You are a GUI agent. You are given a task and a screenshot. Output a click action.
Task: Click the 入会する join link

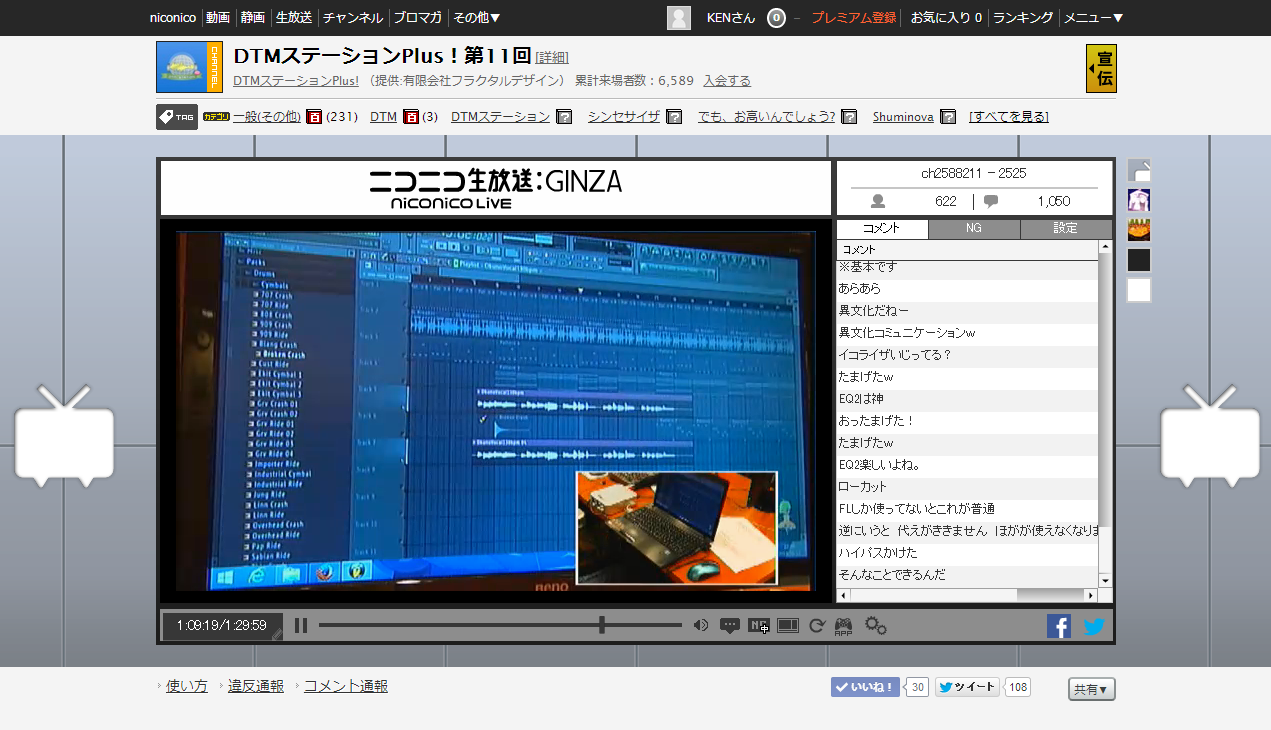click(x=727, y=81)
